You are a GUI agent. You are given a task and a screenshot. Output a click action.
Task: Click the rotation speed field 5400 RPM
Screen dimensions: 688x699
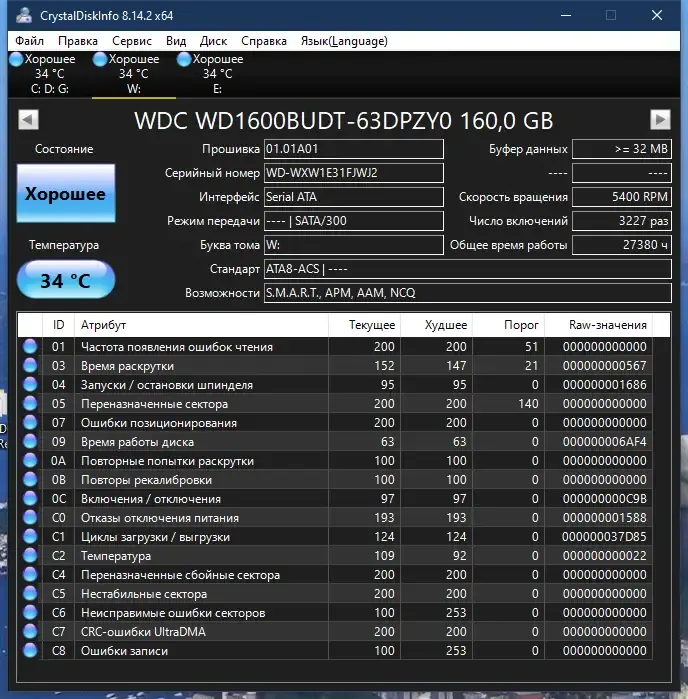(622, 197)
